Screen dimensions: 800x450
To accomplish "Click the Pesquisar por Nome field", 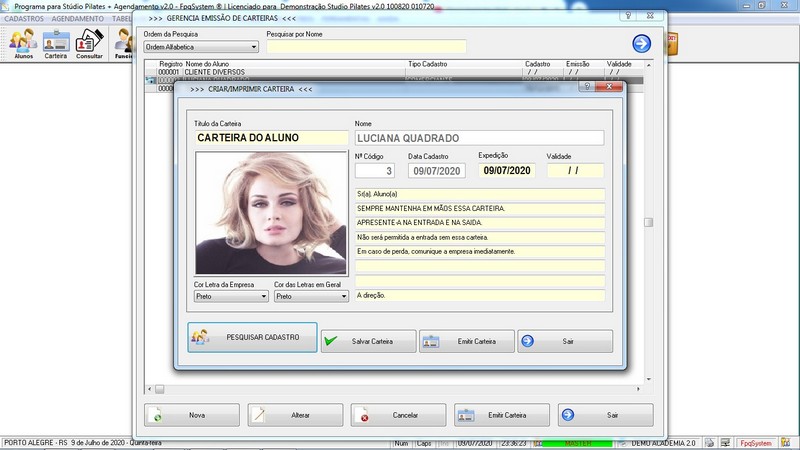I will [x=366, y=46].
